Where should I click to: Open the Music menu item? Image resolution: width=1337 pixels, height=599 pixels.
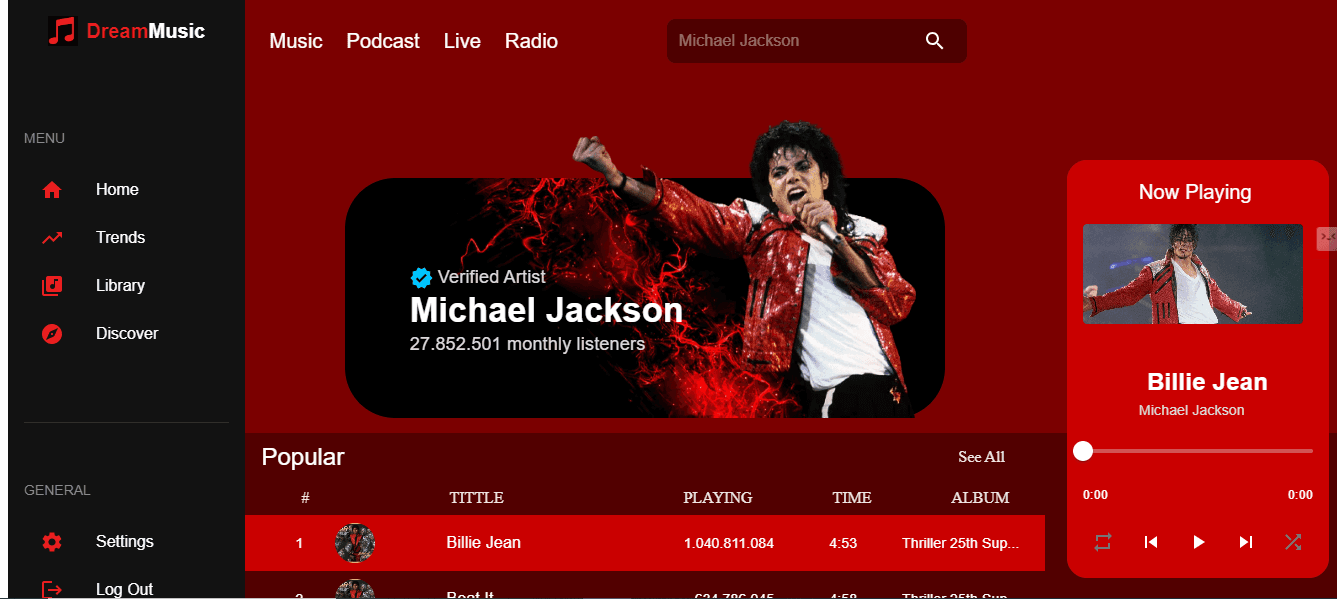coord(295,41)
